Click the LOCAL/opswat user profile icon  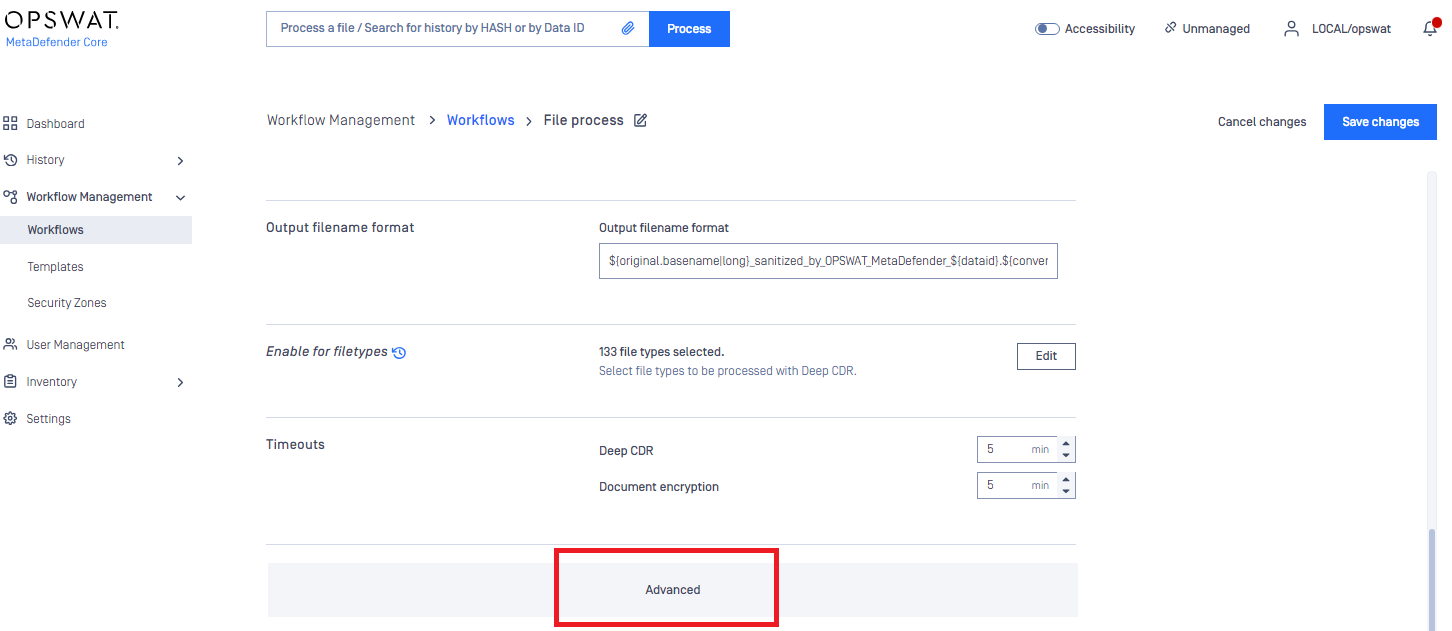coord(1291,29)
